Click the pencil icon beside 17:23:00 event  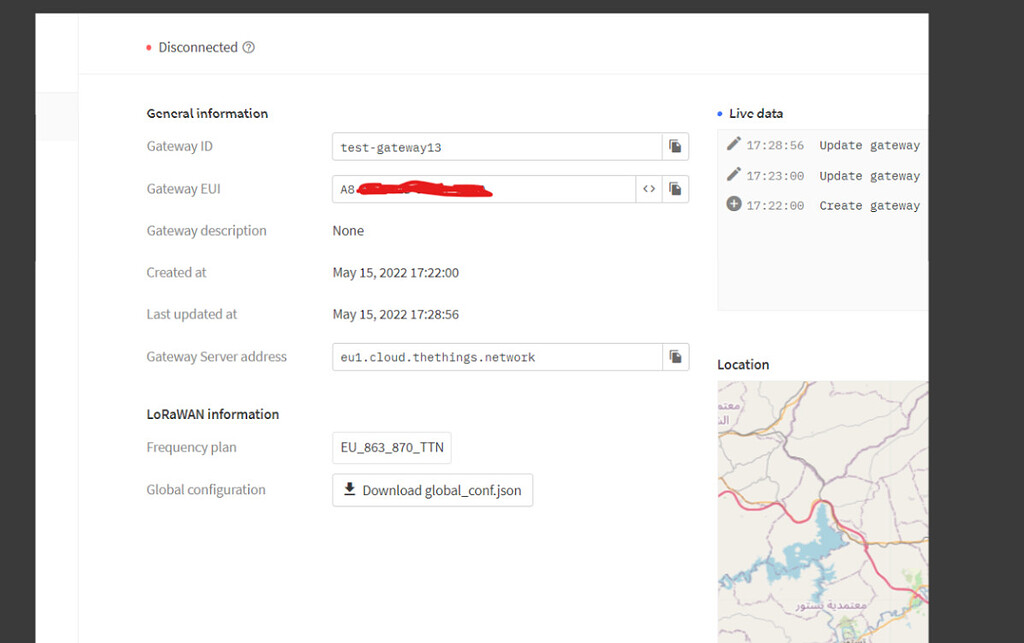(x=734, y=175)
